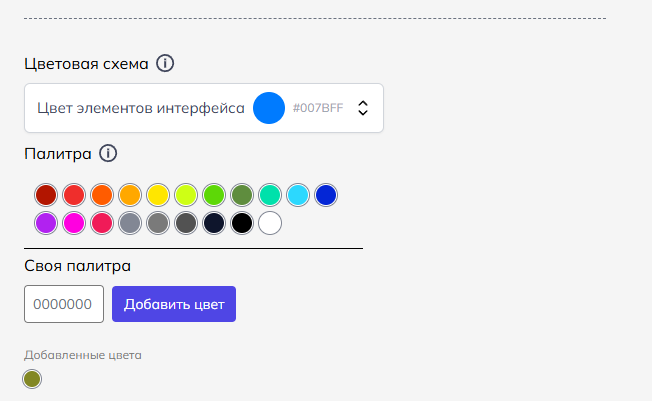
Task: Select the light cyan swatch
Action: 298,195
